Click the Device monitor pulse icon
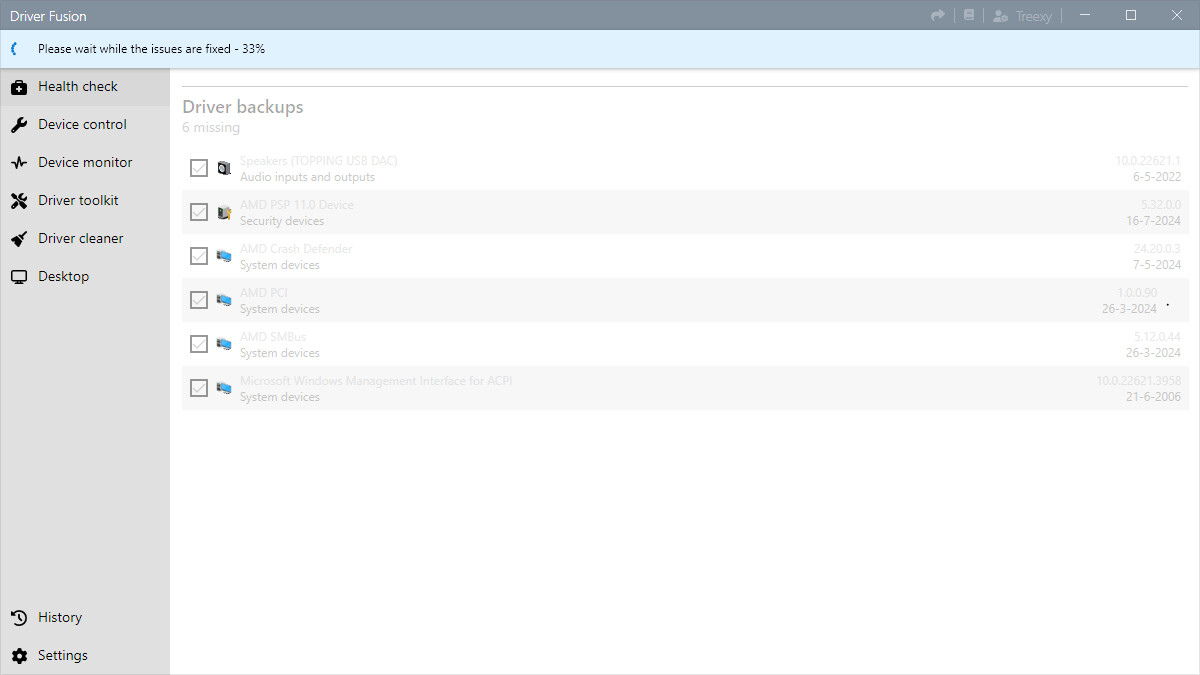 (19, 163)
